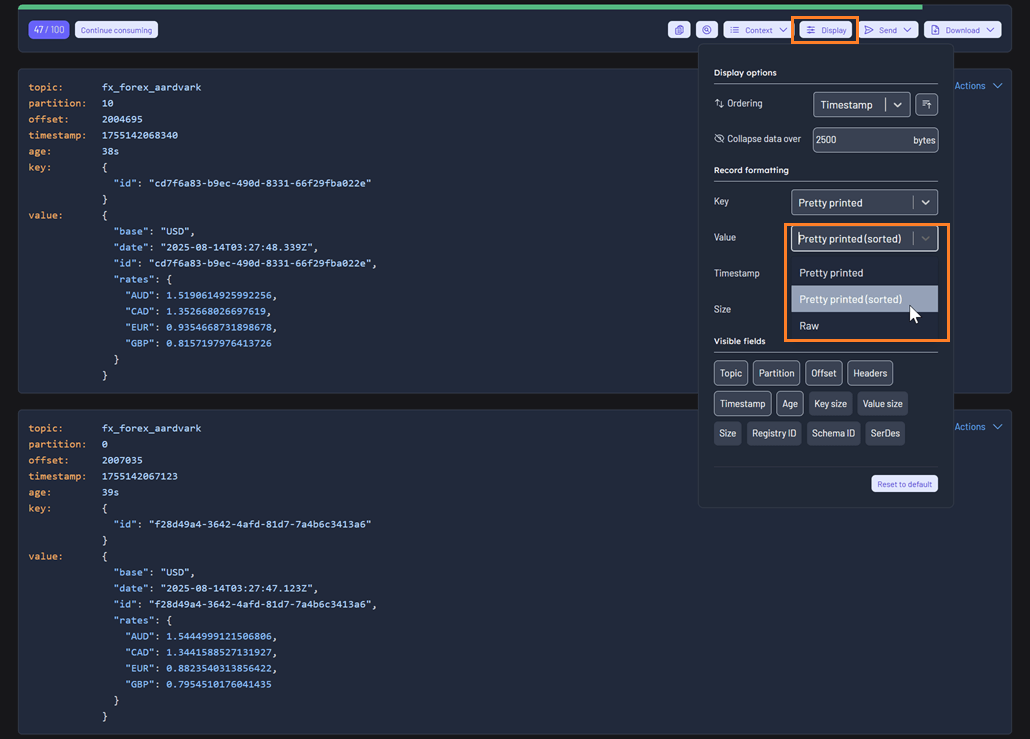Expand the Key format dropdown
1030x739 pixels.
coord(864,202)
